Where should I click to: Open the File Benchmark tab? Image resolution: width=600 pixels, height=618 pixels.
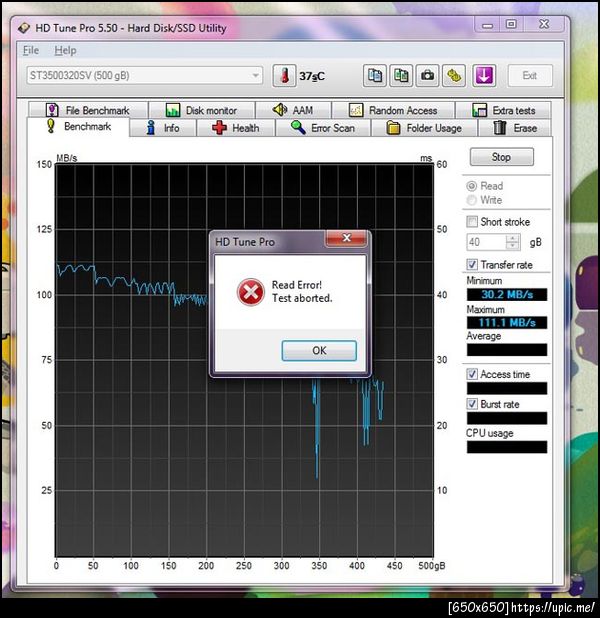88,110
